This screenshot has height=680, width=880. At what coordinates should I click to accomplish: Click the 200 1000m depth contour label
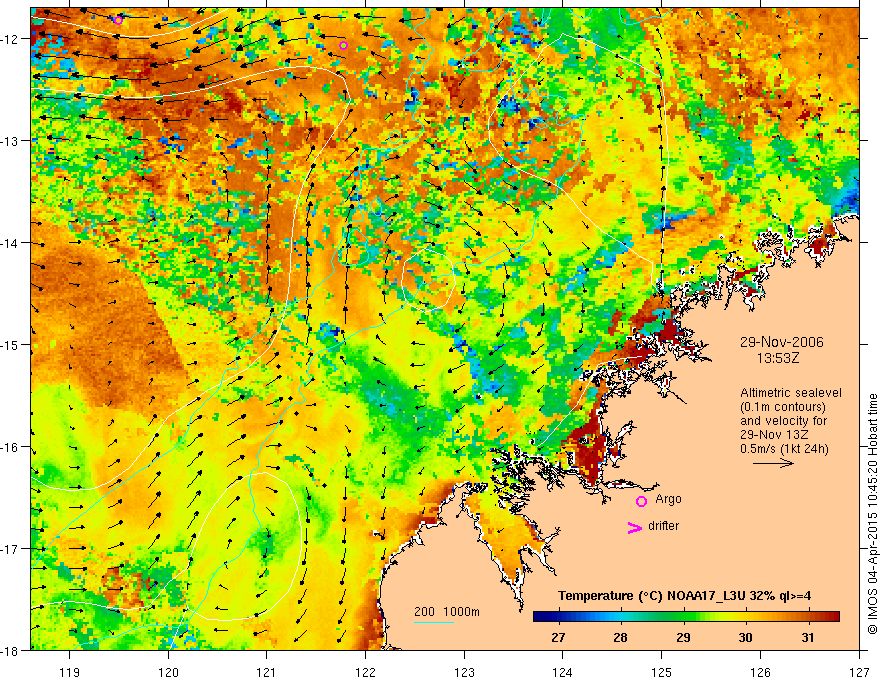(x=447, y=612)
